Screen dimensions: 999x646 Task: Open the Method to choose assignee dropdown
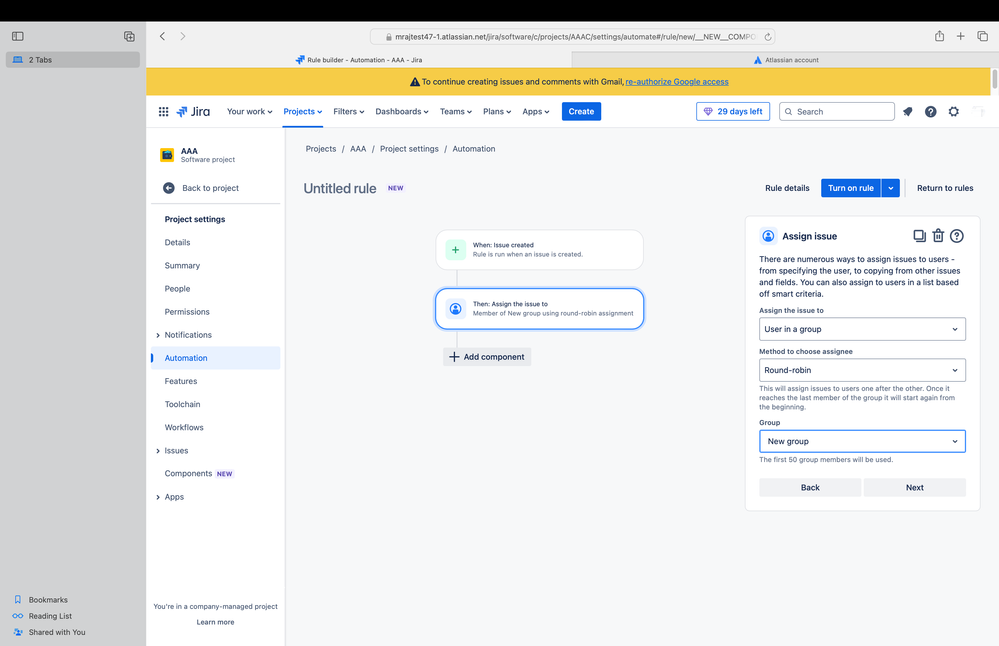[862, 370]
